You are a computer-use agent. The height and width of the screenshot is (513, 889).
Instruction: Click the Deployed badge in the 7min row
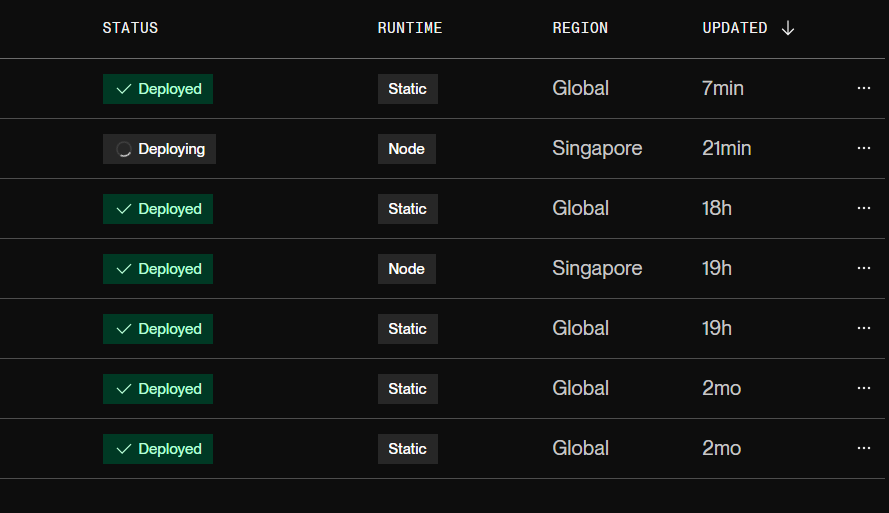click(x=158, y=89)
